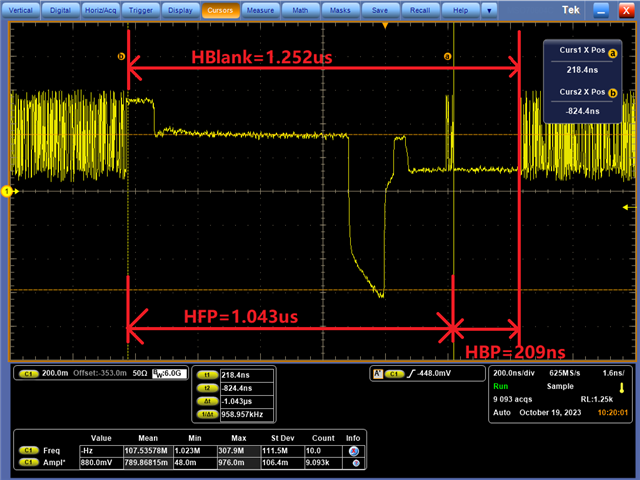Click the Offset:-353.0m readout

pos(100,373)
